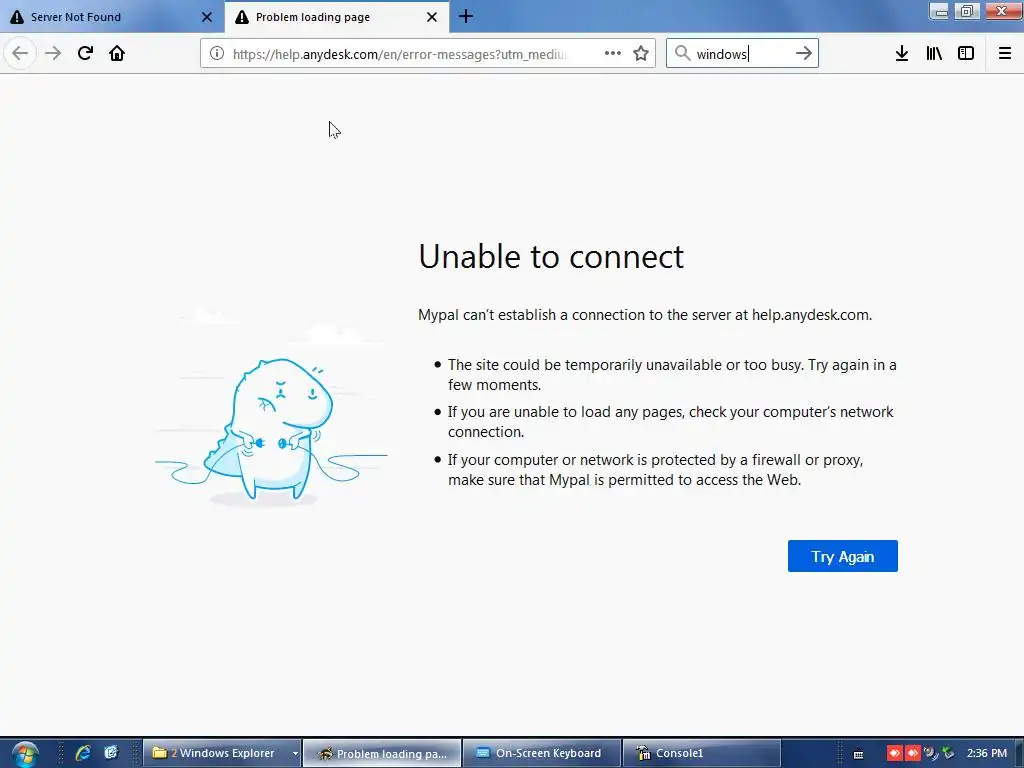Image resolution: width=1024 pixels, height=768 pixels.
Task: Open a new tab with plus button
Action: tap(466, 17)
